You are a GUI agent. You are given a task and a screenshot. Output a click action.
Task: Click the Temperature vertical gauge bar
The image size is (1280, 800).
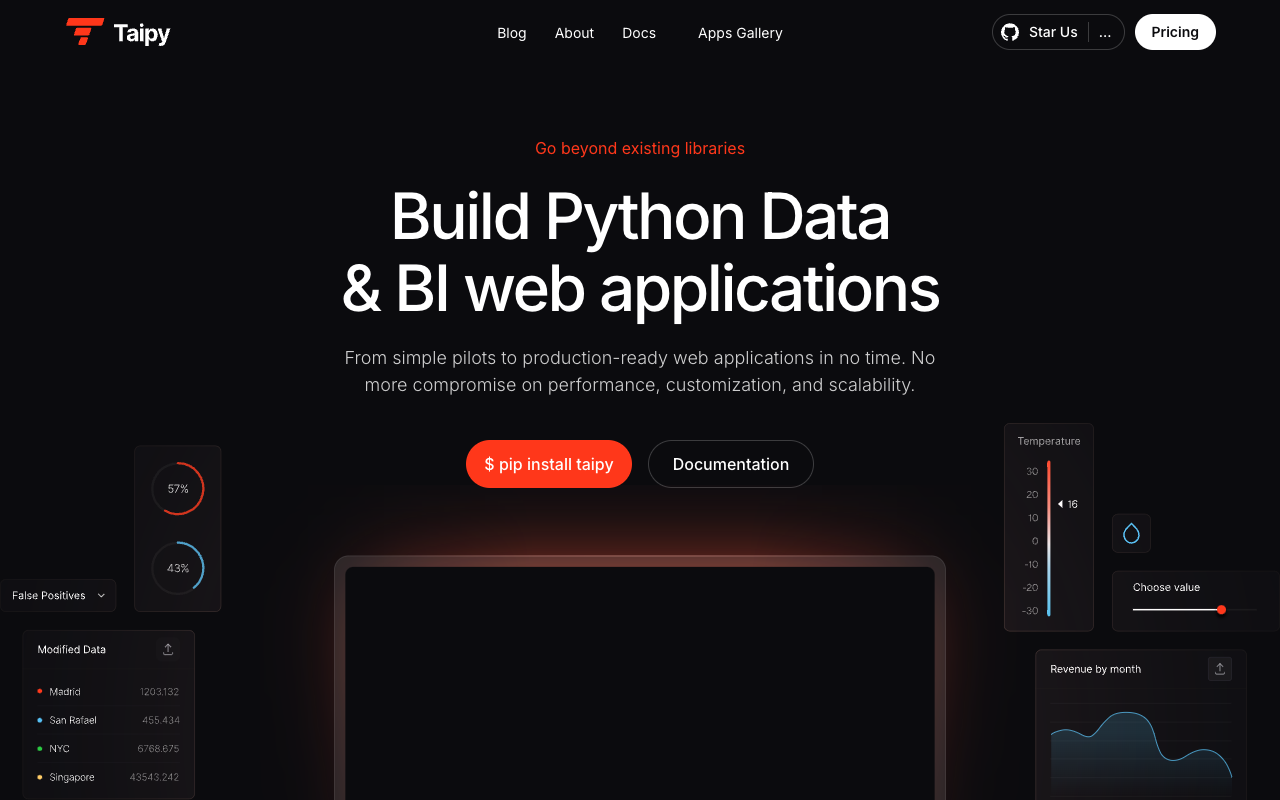point(1048,539)
